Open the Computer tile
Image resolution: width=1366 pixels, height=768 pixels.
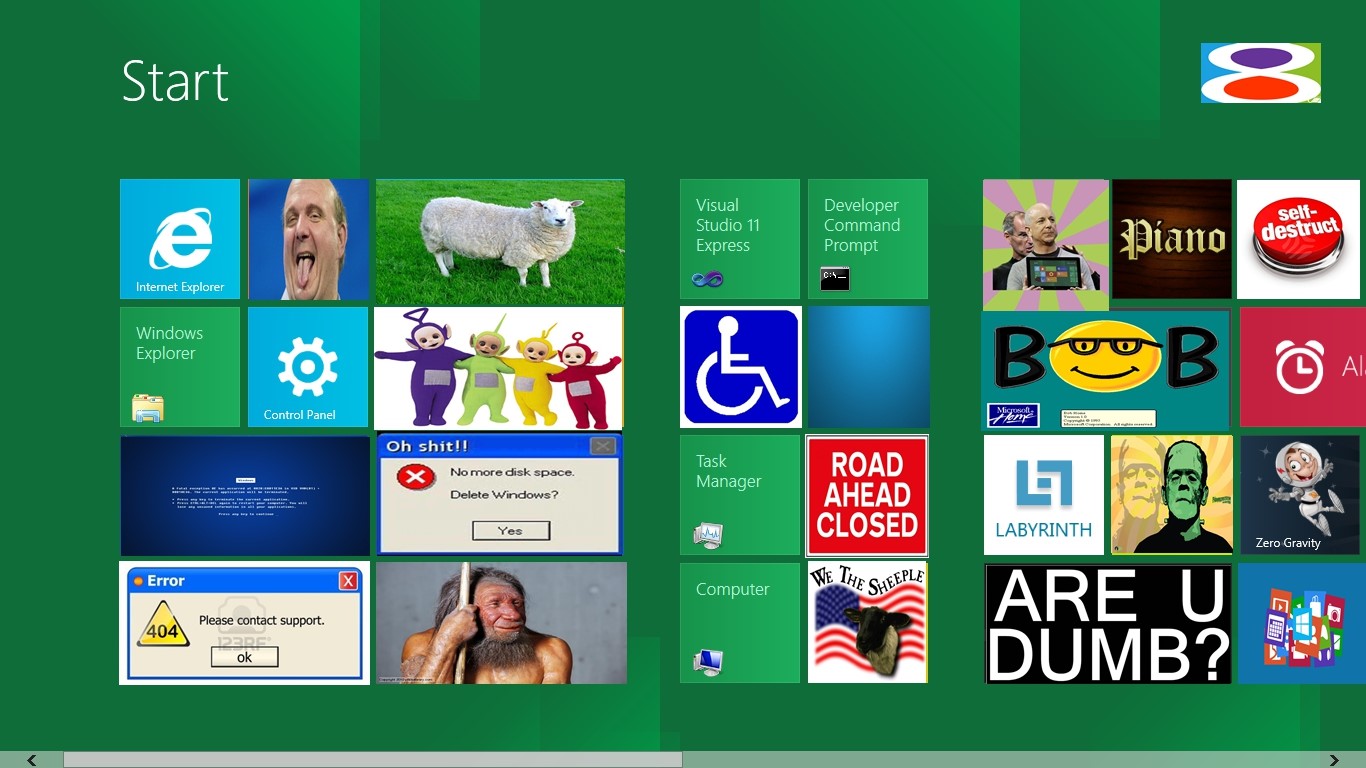point(740,623)
